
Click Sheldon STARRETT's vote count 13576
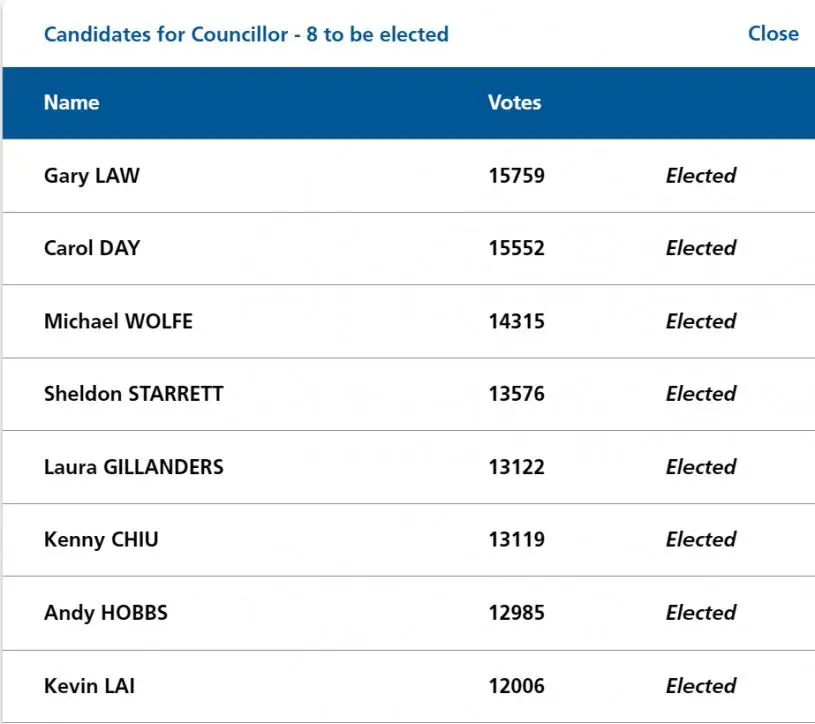point(516,394)
